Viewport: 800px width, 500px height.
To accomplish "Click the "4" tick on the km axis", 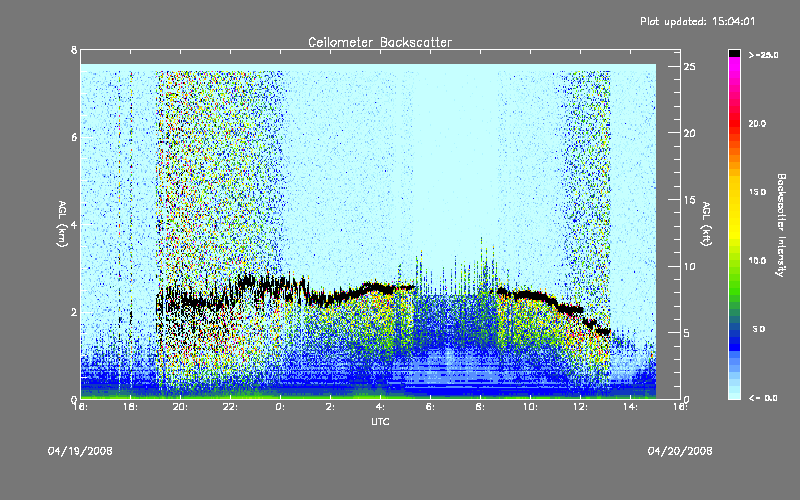I will pyautogui.click(x=74, y=224).
